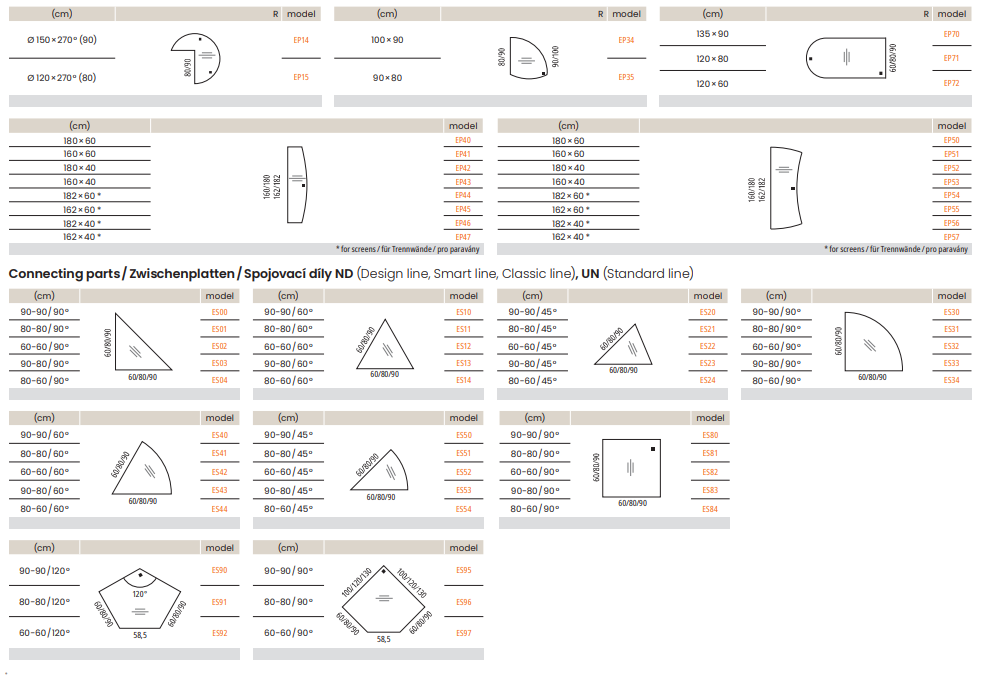This screenshot has height=675, width=987.
Task: Select model code ES41
Action: [x=220, y=453]
